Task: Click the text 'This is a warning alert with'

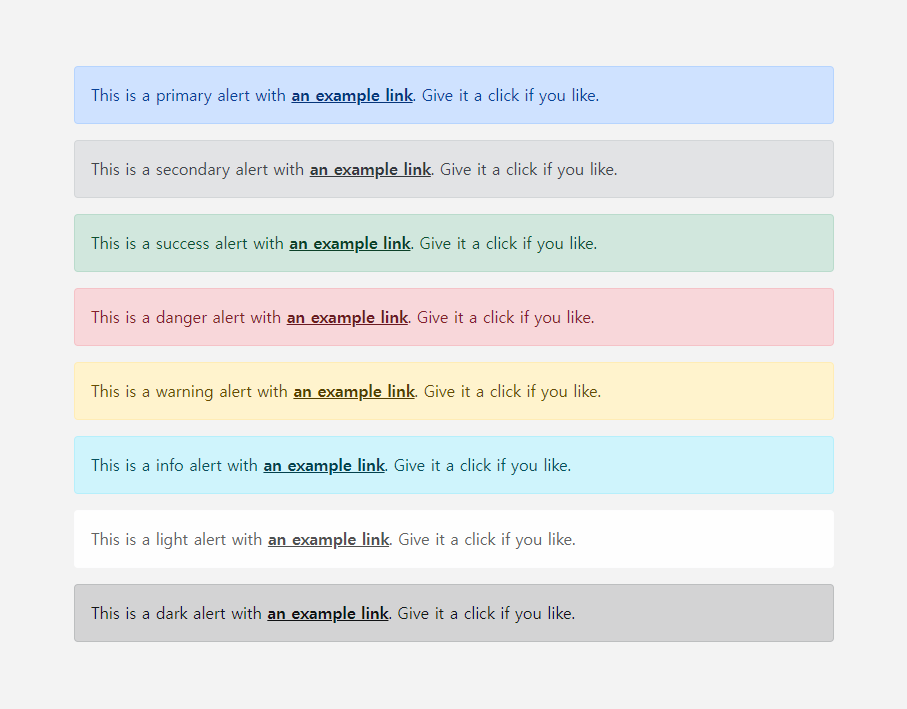Action: pyautogui.click(x=190, y=392)
